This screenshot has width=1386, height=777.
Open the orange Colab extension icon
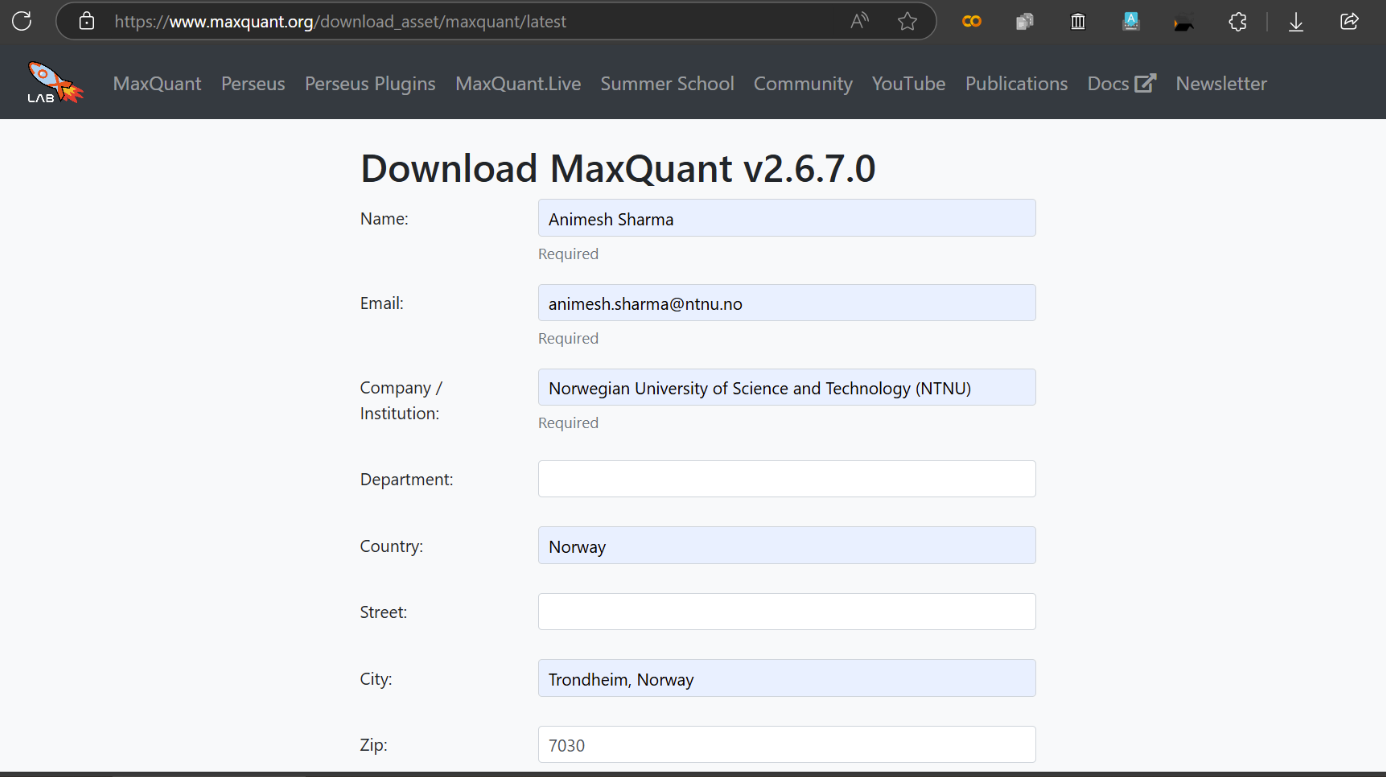971,21
